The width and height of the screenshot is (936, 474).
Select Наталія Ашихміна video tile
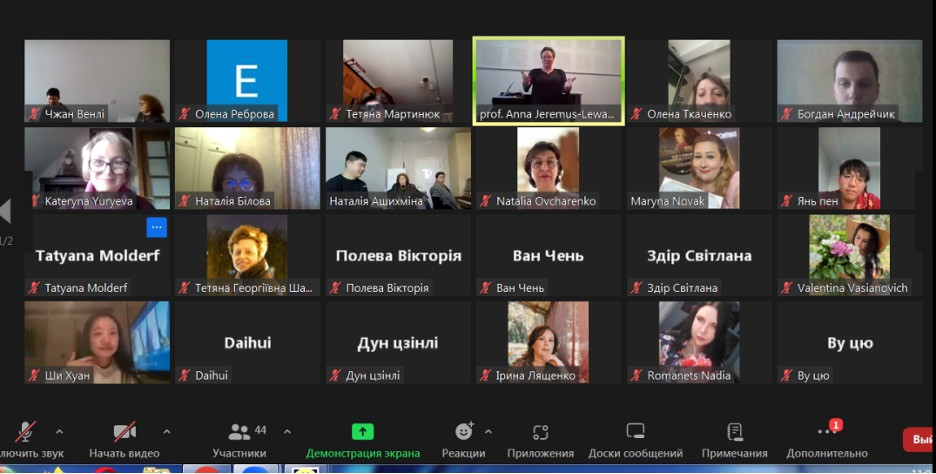pyautogui.click(x=398, y=168)
